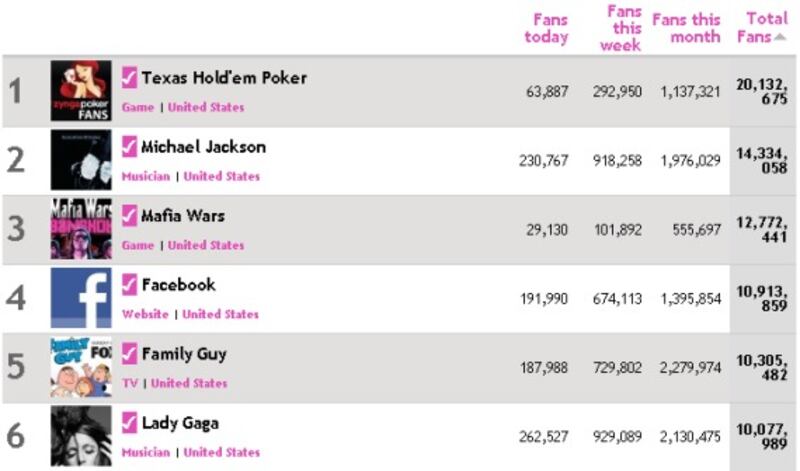The width and height of the screenshot is (800, 471).
Task: Open the Family Guy page title link
Action: coord(184,354)
